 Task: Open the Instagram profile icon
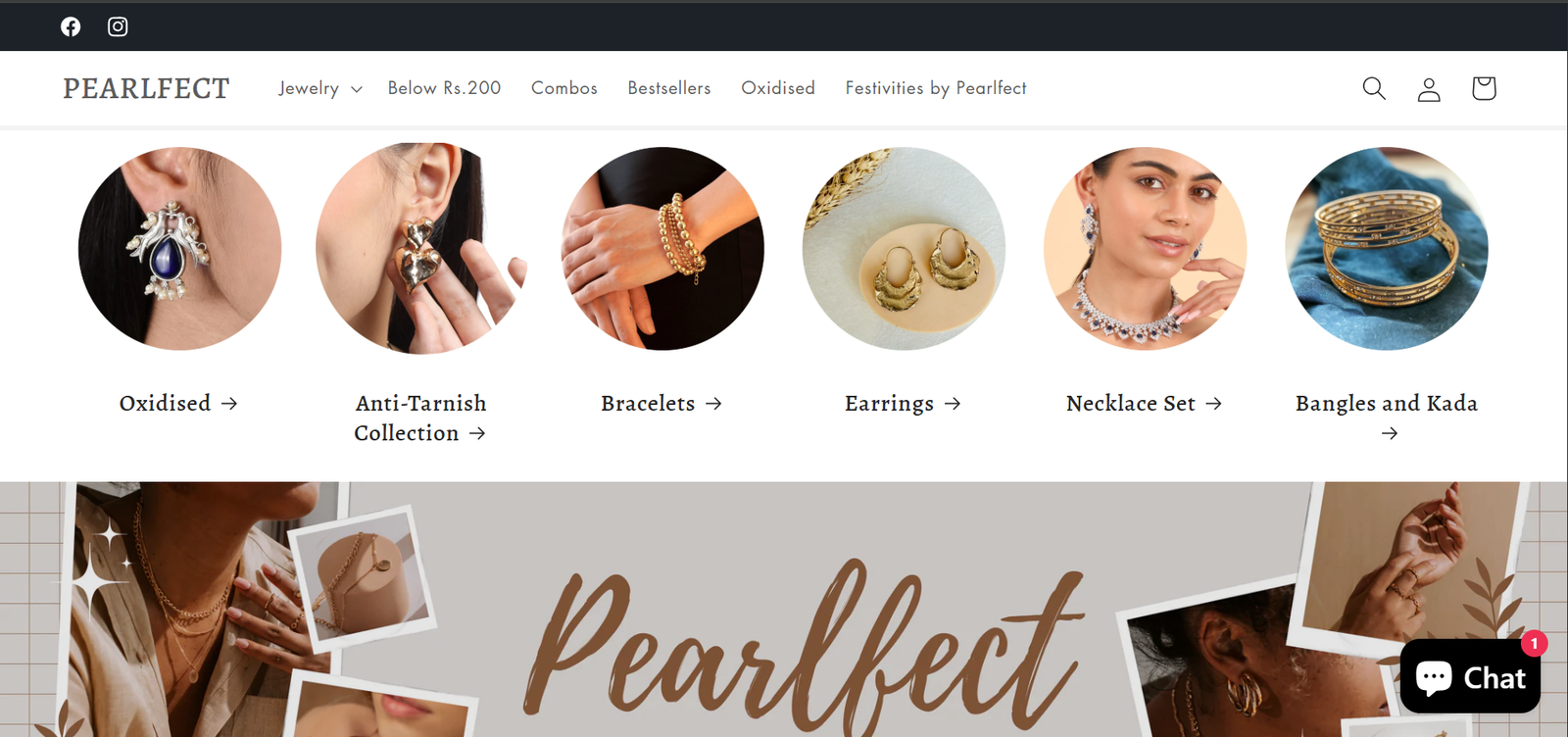coord(118,26)
